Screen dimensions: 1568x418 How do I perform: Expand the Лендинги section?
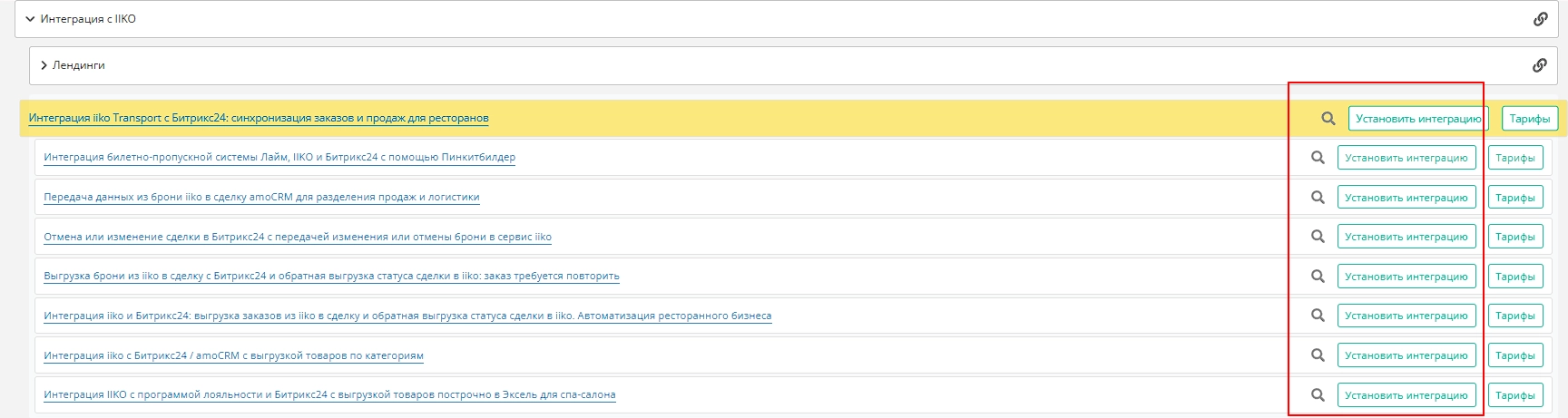44,65
